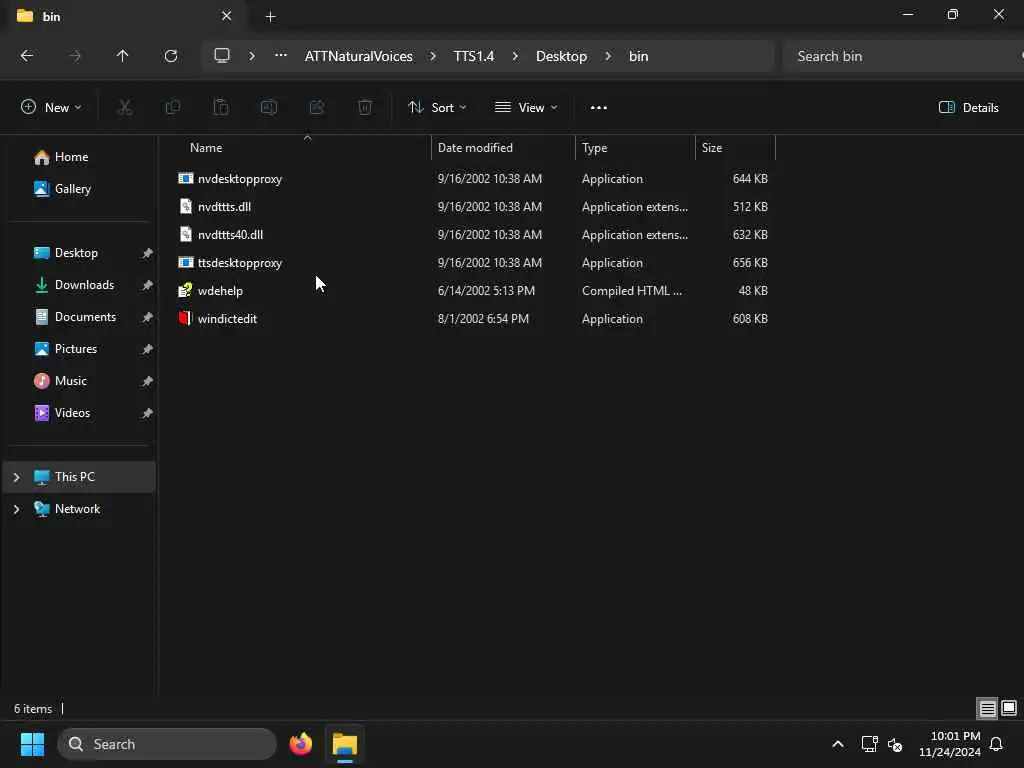Click the windictedit red book icon

[x=185, y=318]
